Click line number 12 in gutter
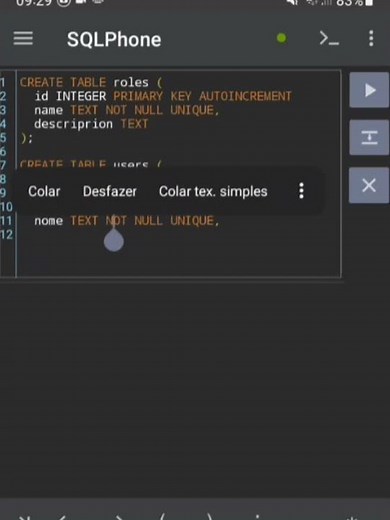 point(6,235)
